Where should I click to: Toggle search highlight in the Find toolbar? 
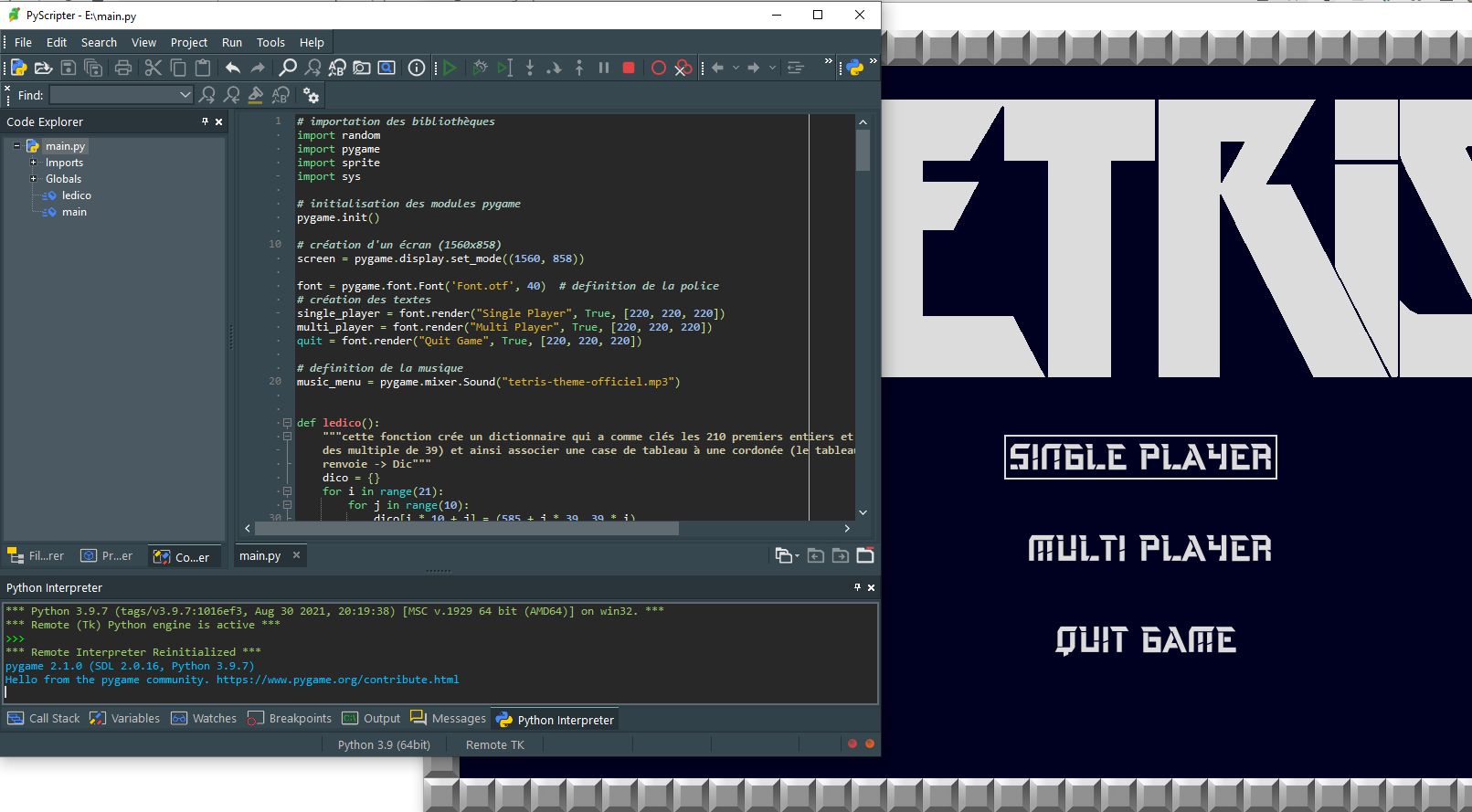256,95
